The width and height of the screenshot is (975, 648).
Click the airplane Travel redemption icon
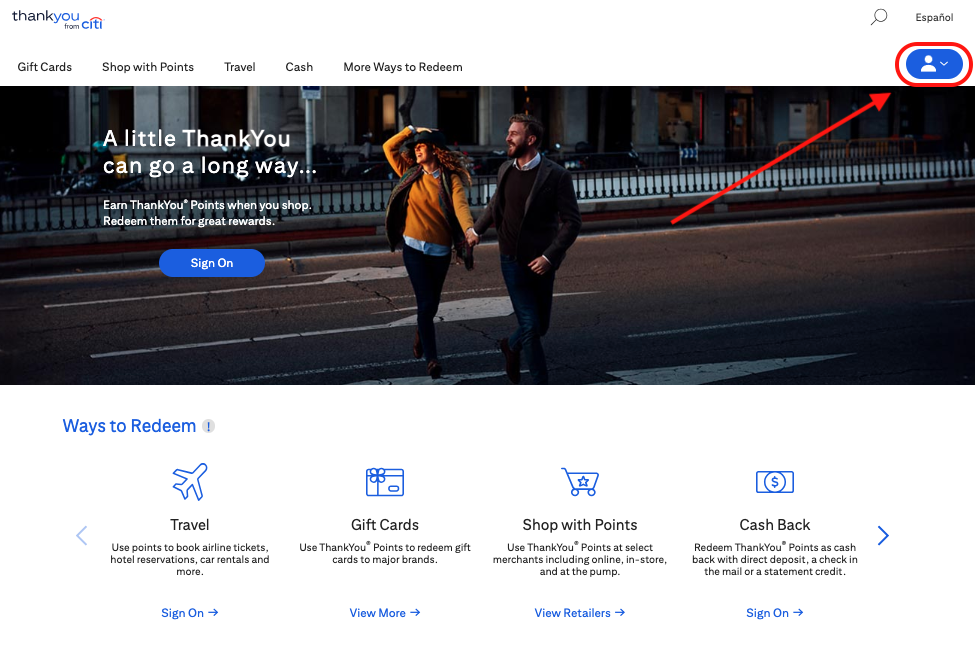point(189,481)
